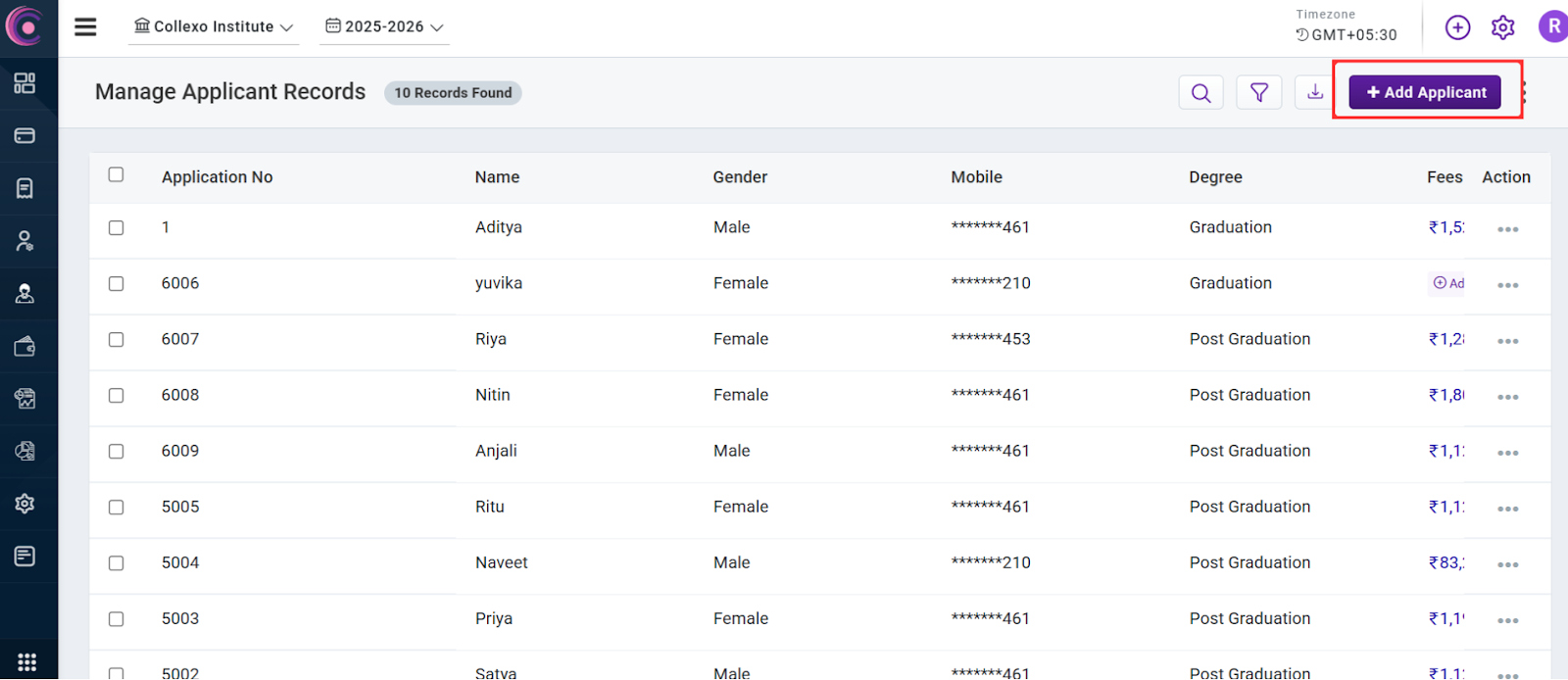Viewport: 1568px width, 680px height.
Task: Open the apps grid at sidebar bottom
Action: (x=26, y=662)
